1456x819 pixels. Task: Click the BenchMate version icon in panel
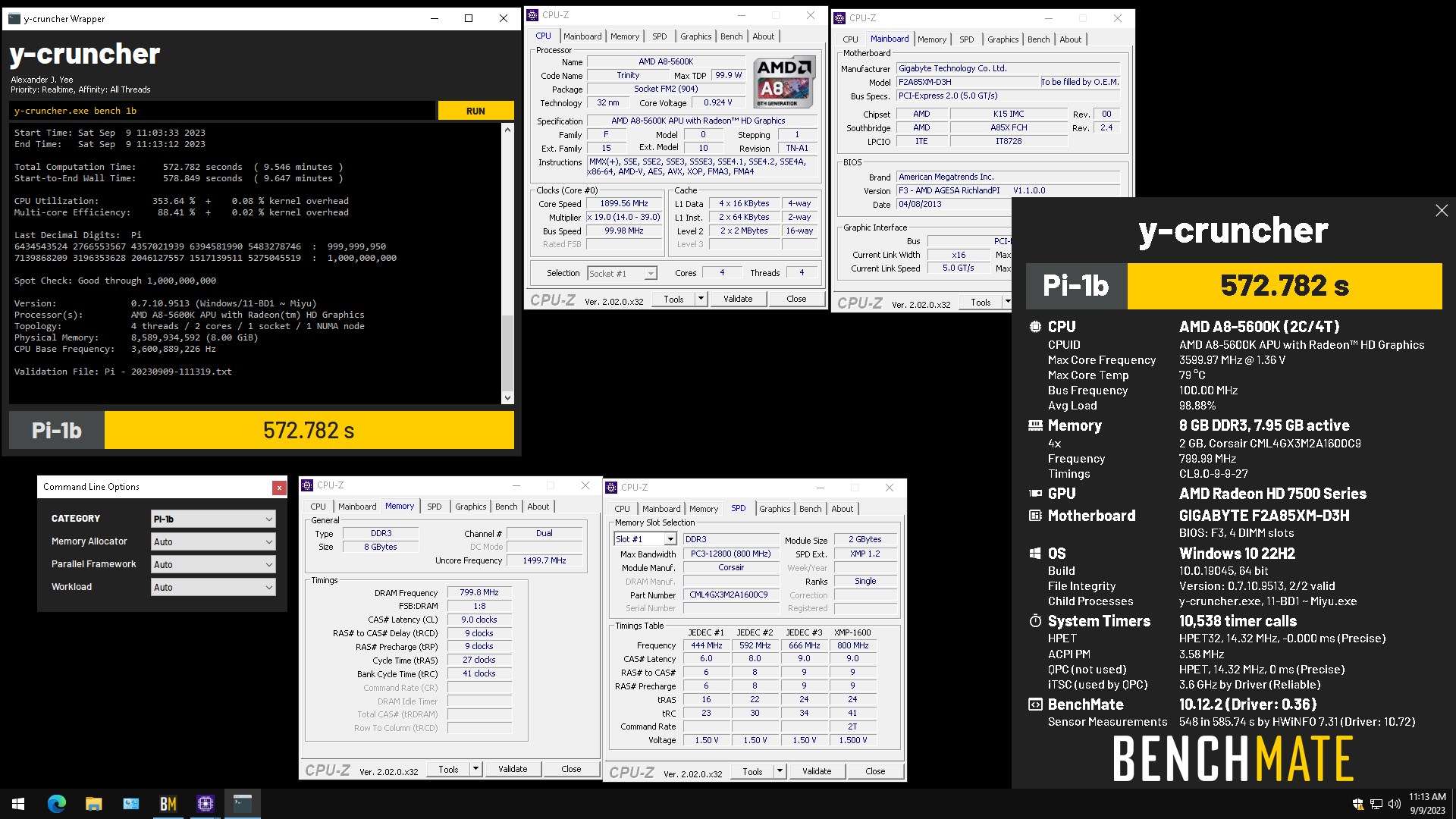pyautogui.click(x=1035, y=704)
